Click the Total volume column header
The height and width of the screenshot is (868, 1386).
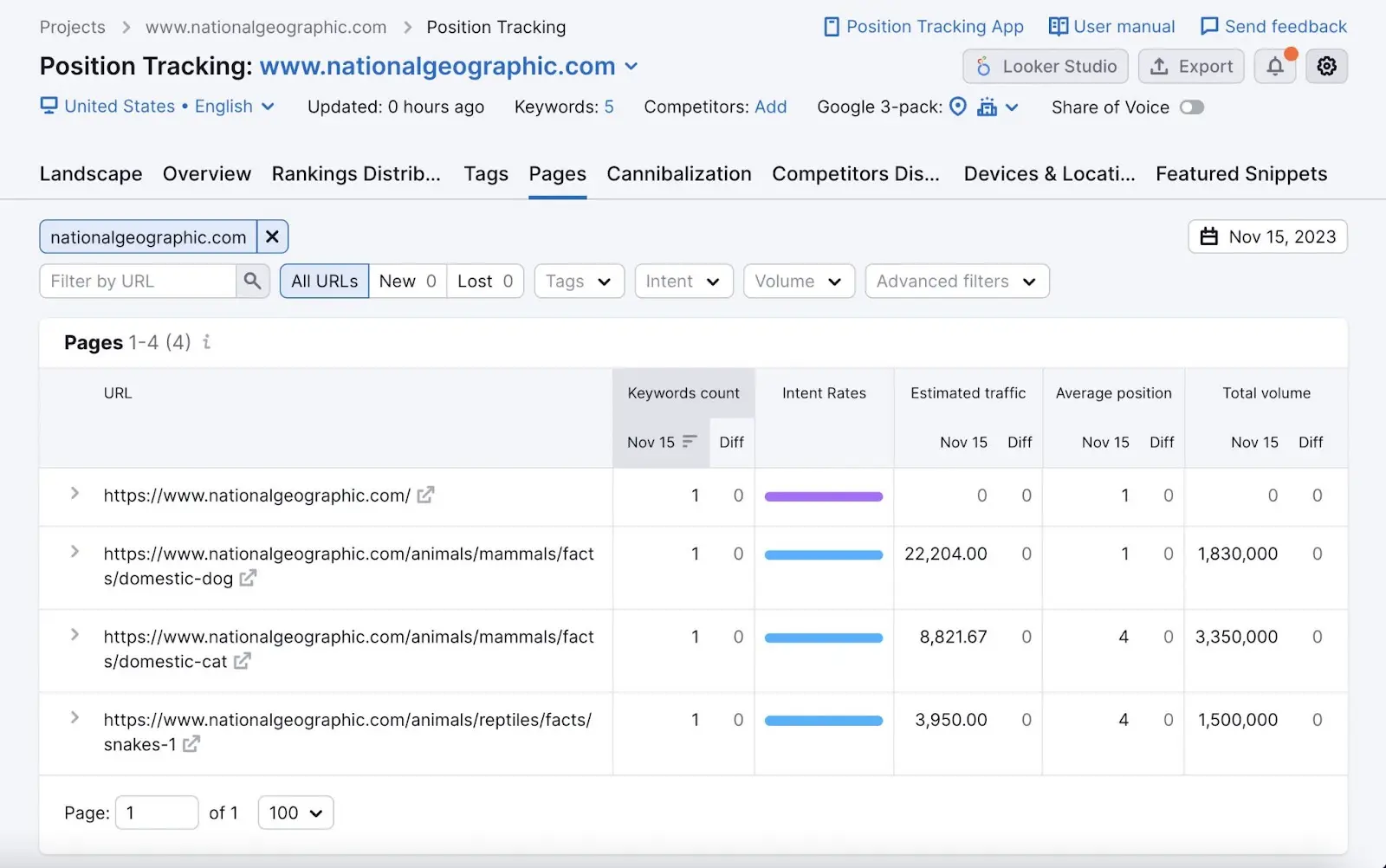(x=1266, y=393)
